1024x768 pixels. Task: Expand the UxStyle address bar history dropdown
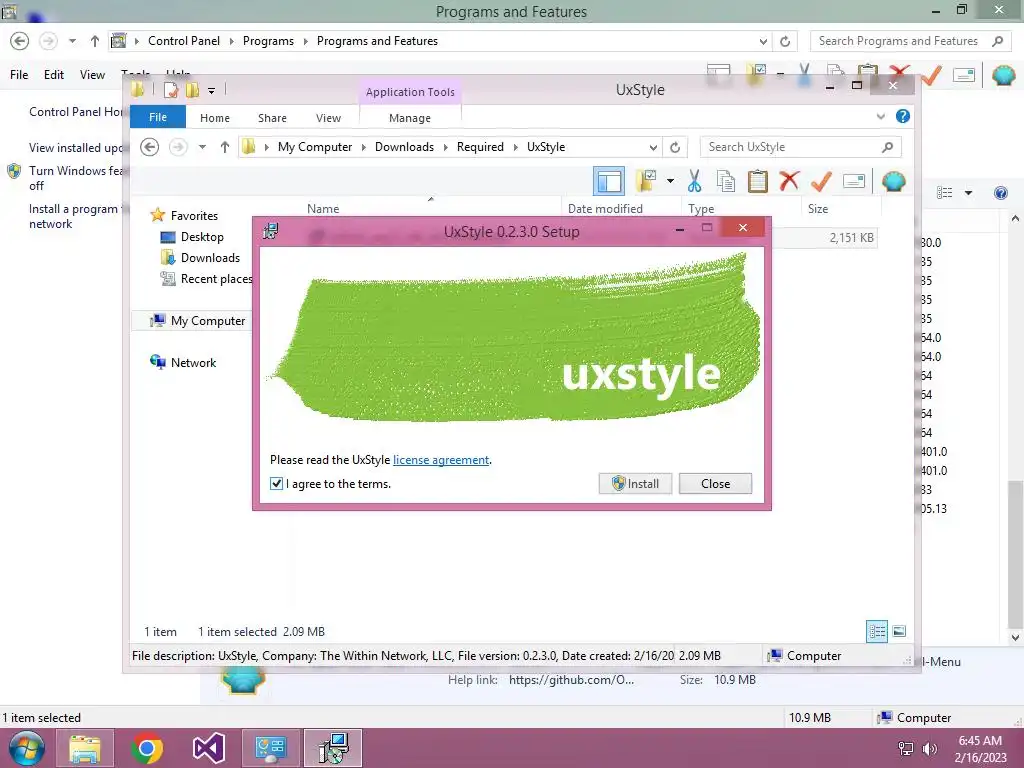tap(653, 147)
